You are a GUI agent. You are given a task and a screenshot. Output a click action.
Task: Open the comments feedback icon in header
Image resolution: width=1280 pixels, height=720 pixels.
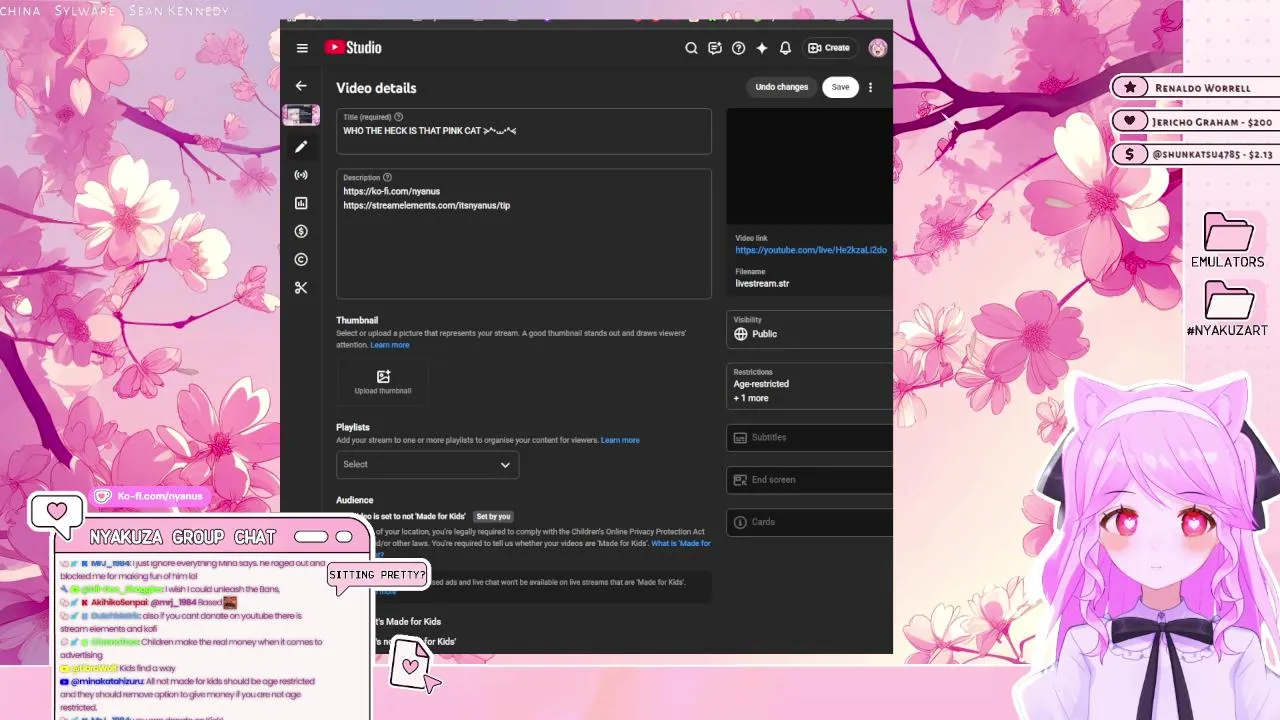pyautogui.click(x=715, y=48)
